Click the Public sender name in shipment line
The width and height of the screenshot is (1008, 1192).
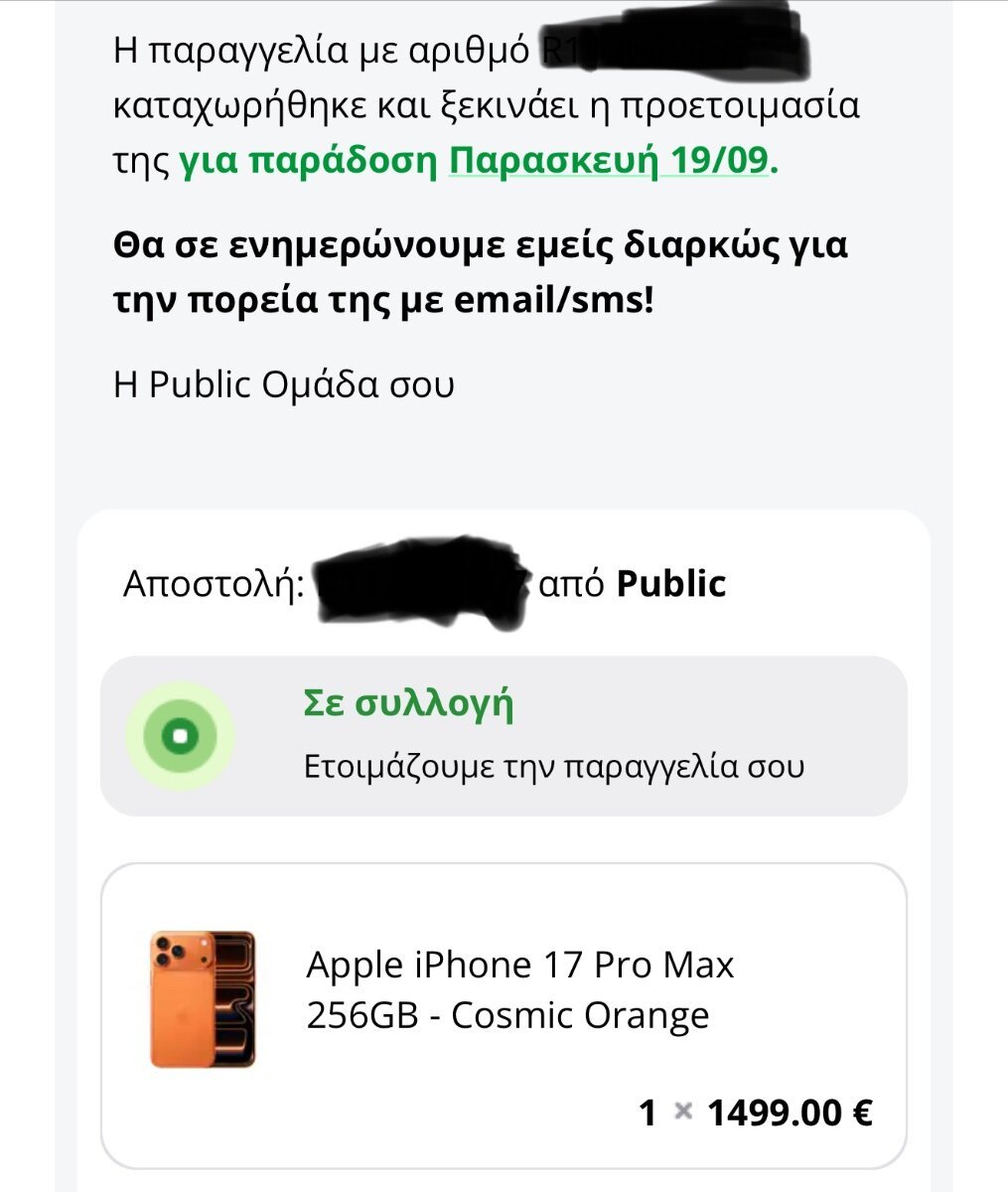pyautogui.click(x=671, y=583)
